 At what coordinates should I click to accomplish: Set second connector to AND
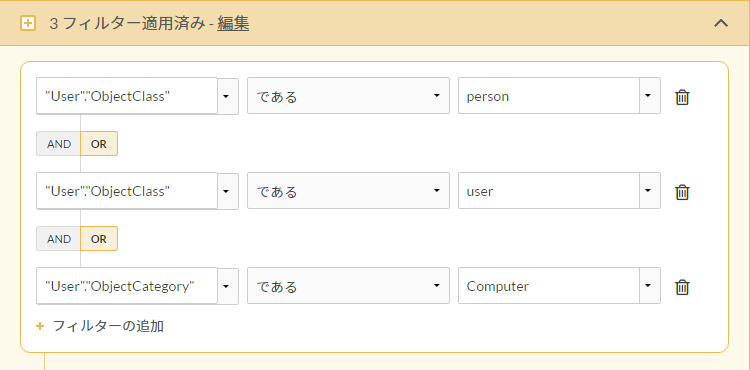pyautogui.click(x=59, y=239)
